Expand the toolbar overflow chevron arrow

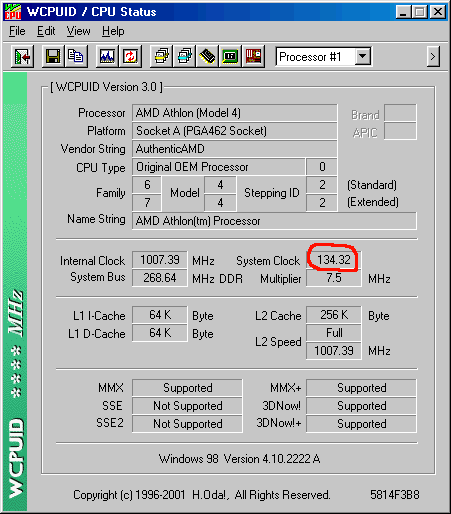[433, 57]
